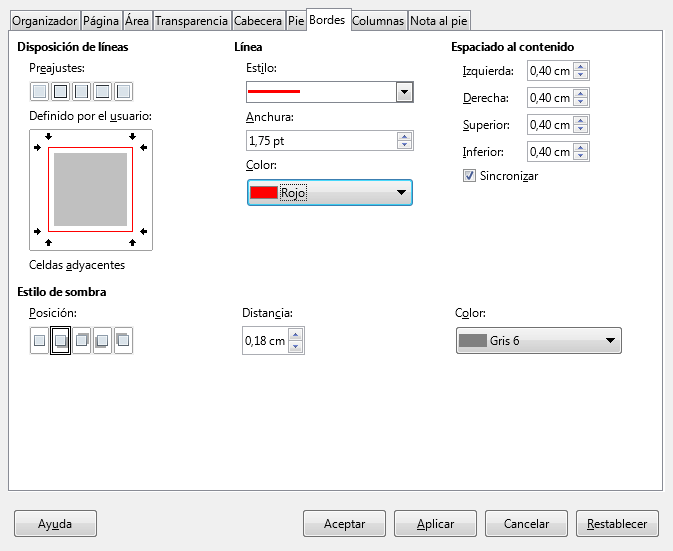The height and width of the screenshot is (551, 673).
Task: Select the no shadow position option
Action: [39, 341]
